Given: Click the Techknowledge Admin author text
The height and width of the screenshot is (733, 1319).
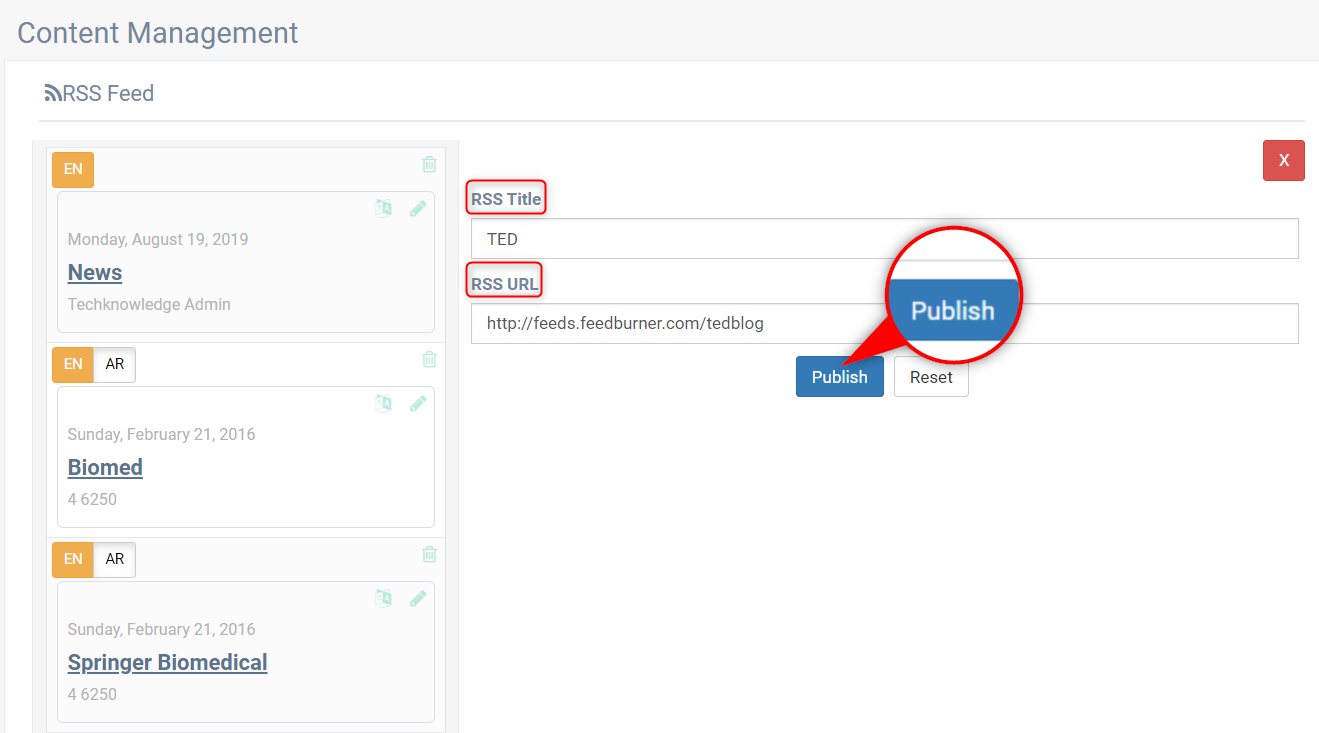Looking at the screenshot, I should pyautogui.click(x=149, y=304).
